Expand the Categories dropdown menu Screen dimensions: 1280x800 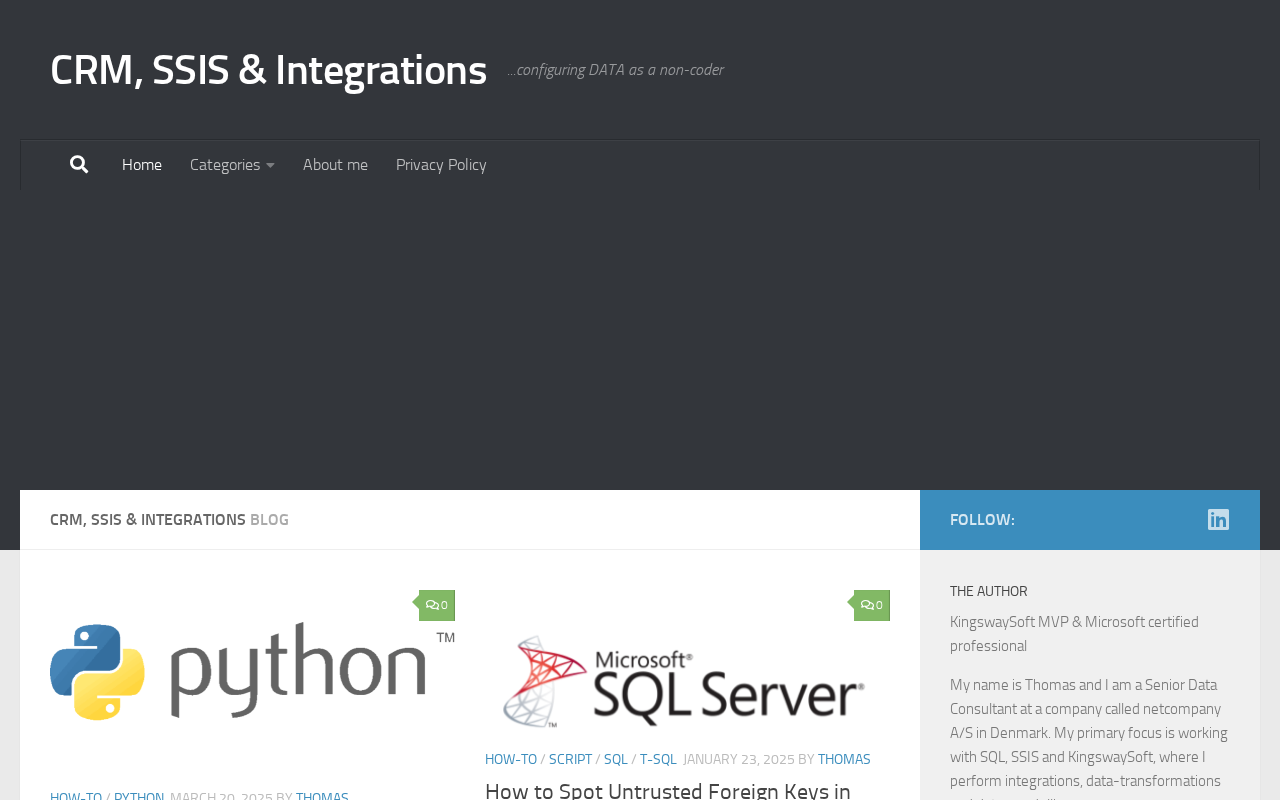(232, 165)
